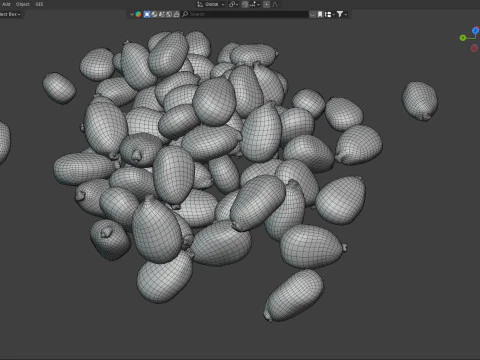Select the isolated seed at far right

(x=420, y=101)
